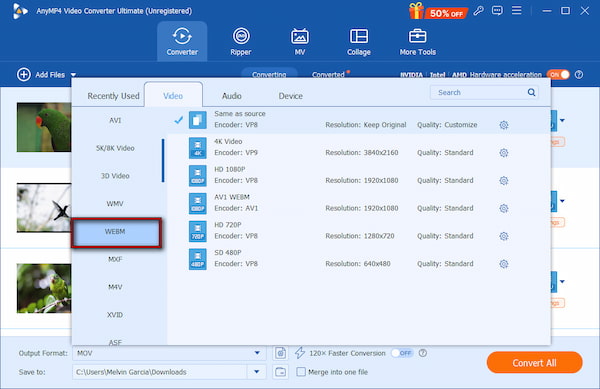600x389 pixels.
Task: Open settings gear for 4K Video
Action: point(504,153)
